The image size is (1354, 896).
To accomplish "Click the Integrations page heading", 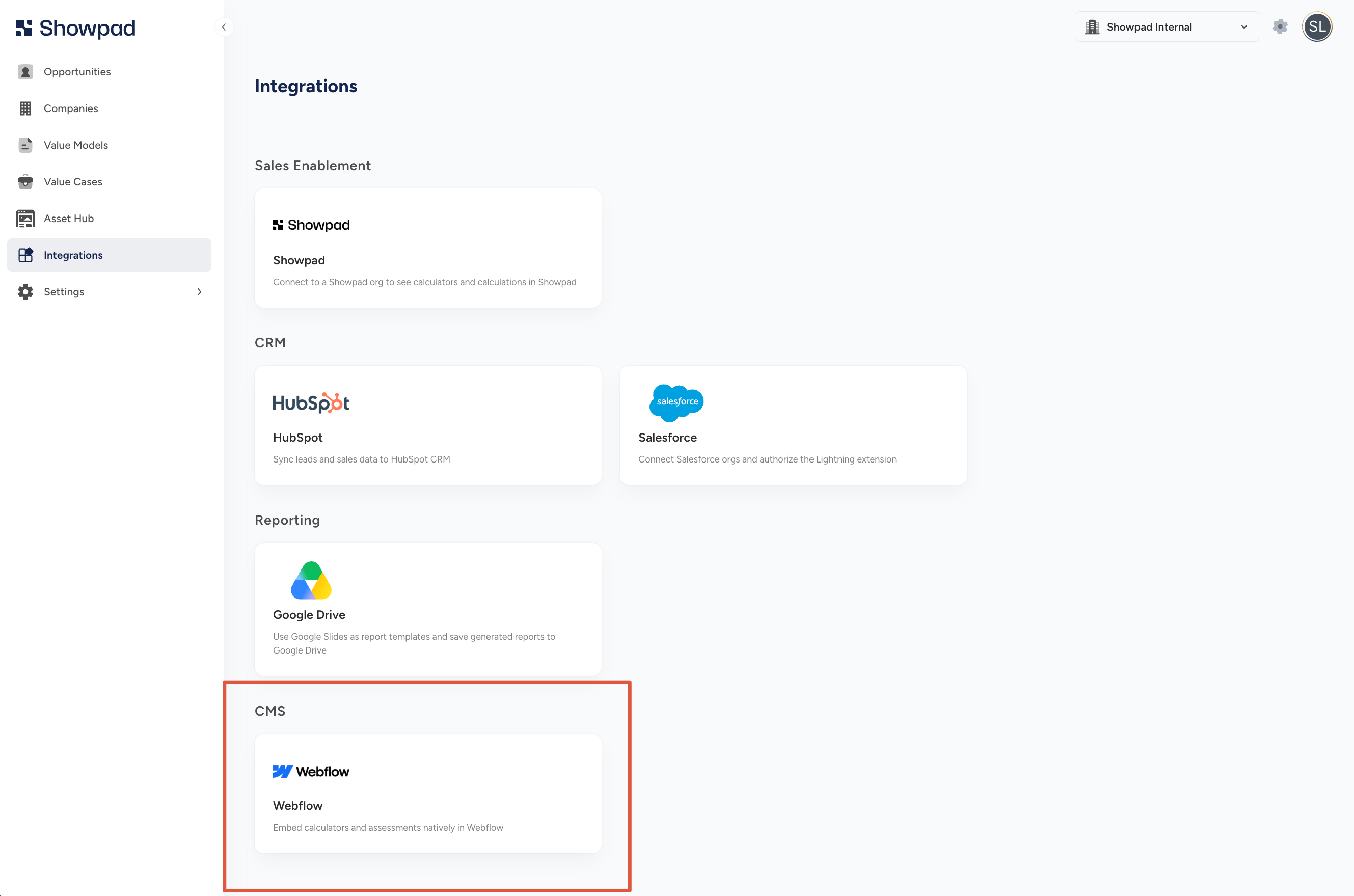I will click(306, 86).
